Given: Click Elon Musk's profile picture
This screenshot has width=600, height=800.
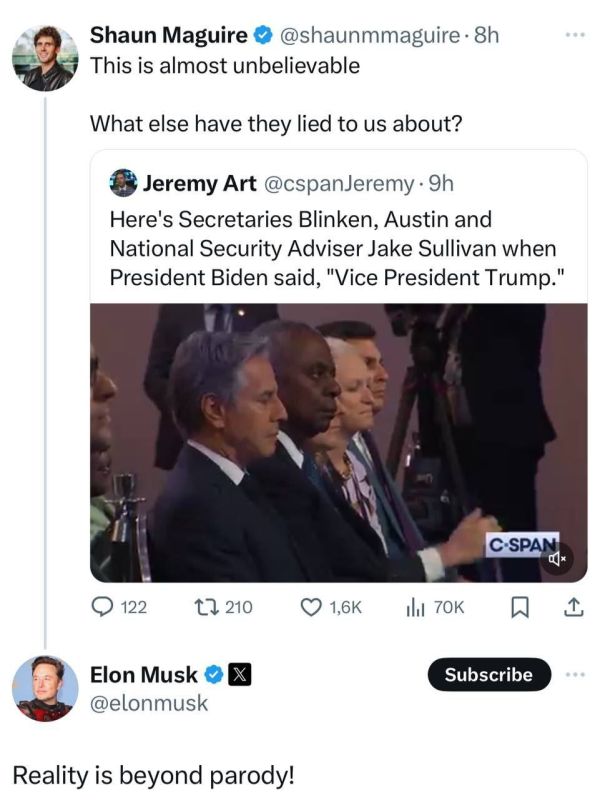Looking at the screenshot, I should [48, 686].
